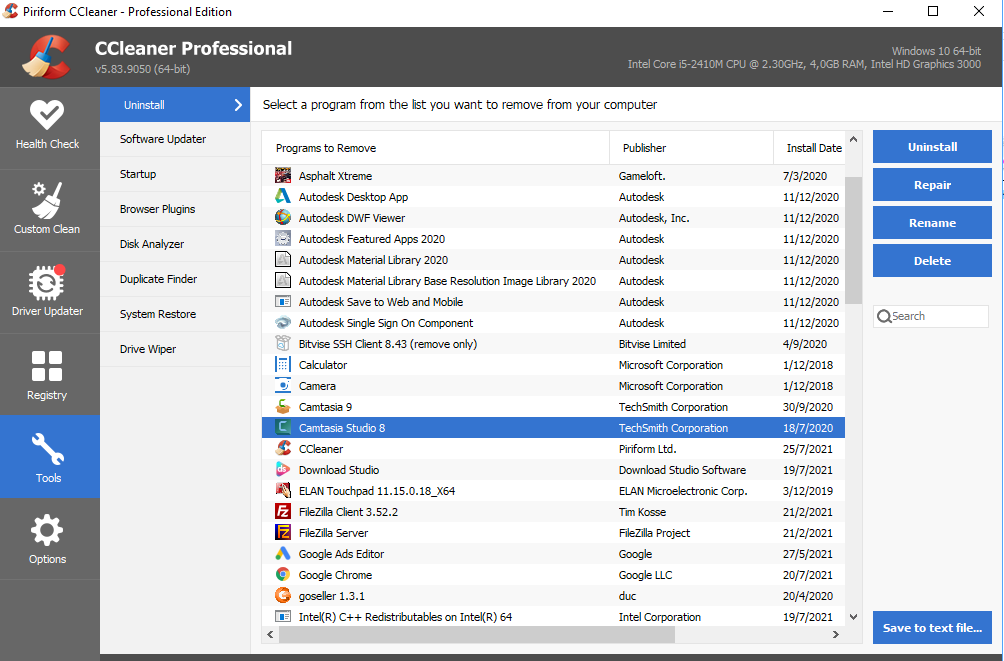1004x661 pixels.
Task: Click the horizontal scrollbar thumb
Action: tap(477, 634)
